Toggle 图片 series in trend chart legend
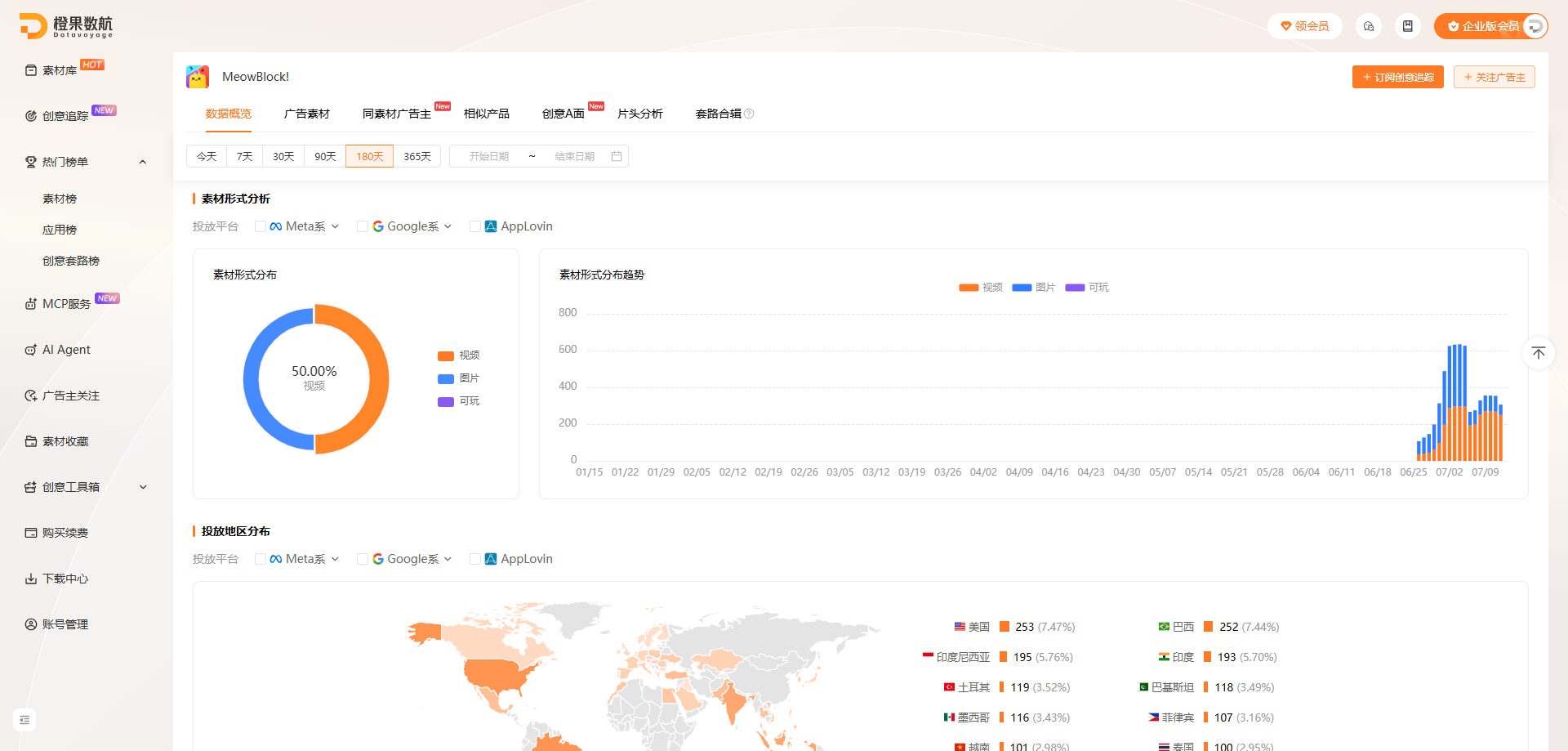Image resolution: width=1568 pixels, height=751 pixels. pos(1034,288)
